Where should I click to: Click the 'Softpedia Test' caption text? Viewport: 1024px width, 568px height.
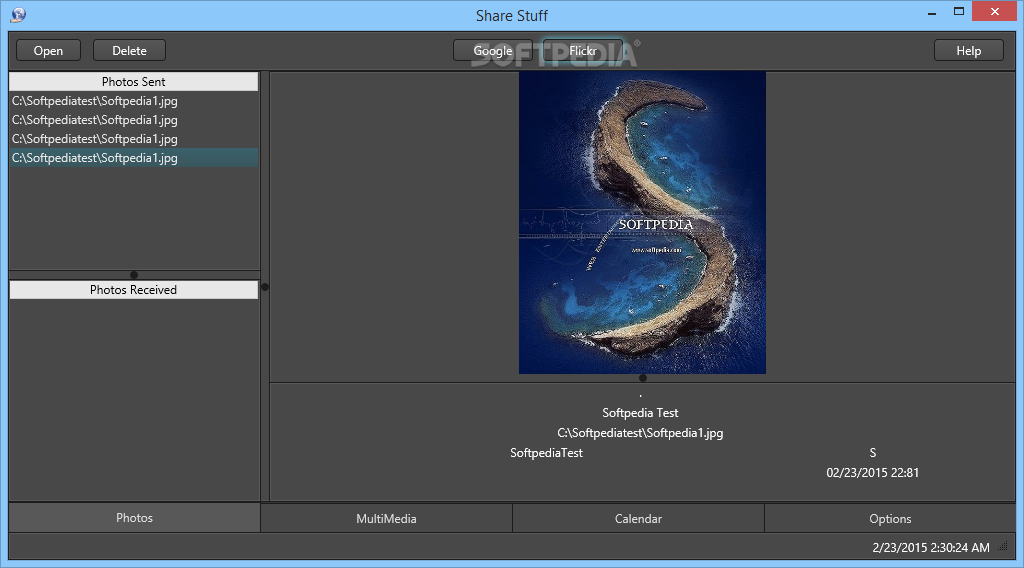coord(640,413)
